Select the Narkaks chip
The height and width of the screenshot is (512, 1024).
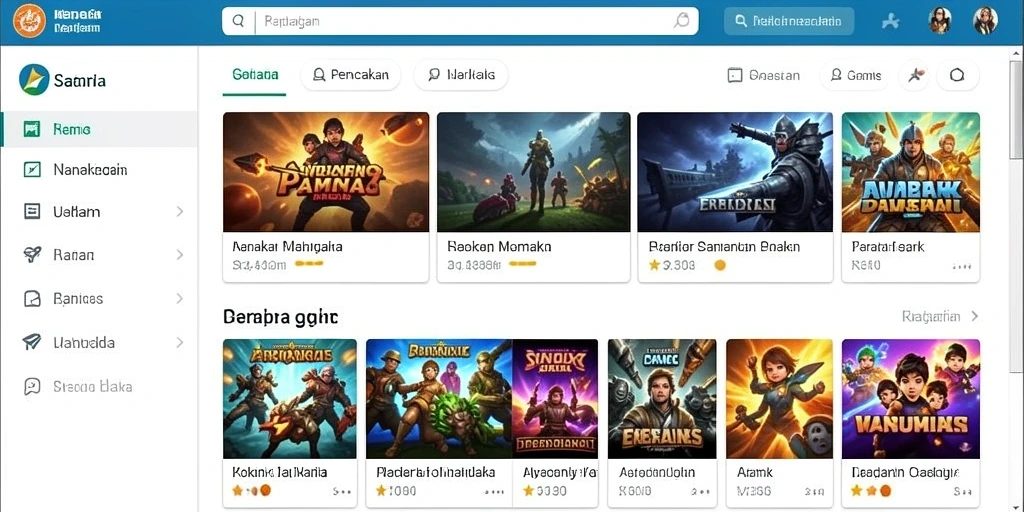(x=461, y=75)
